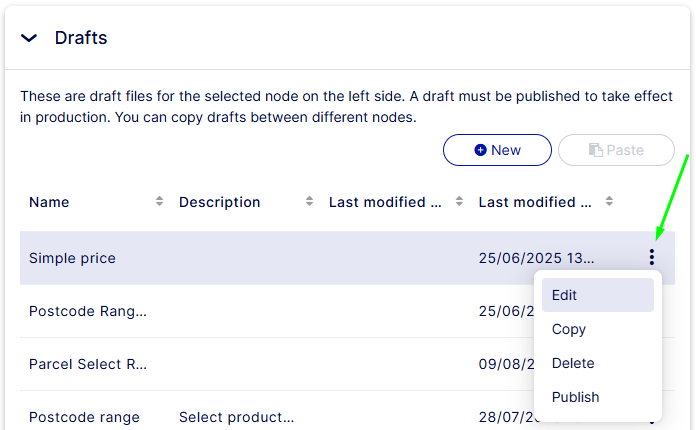Sort by the Name column arrows
This screenshot has width=696, height=430.
point(160,202)
